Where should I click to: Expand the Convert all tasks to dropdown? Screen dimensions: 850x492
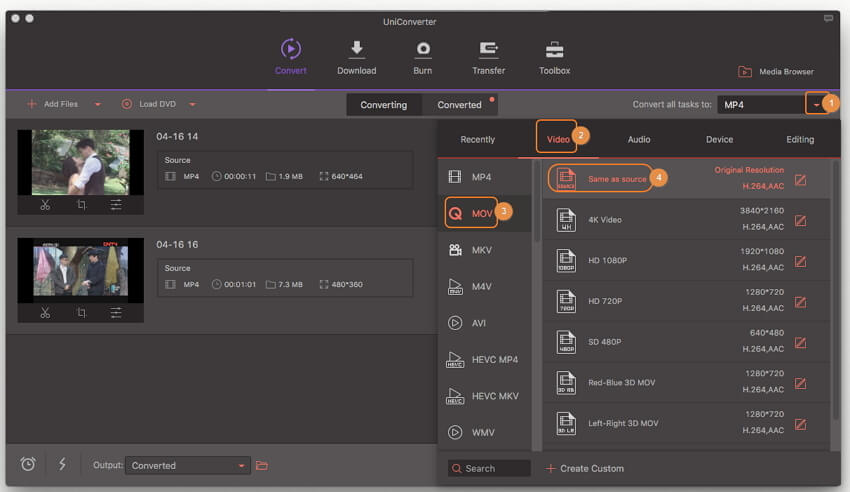click(x=817, y=104)
